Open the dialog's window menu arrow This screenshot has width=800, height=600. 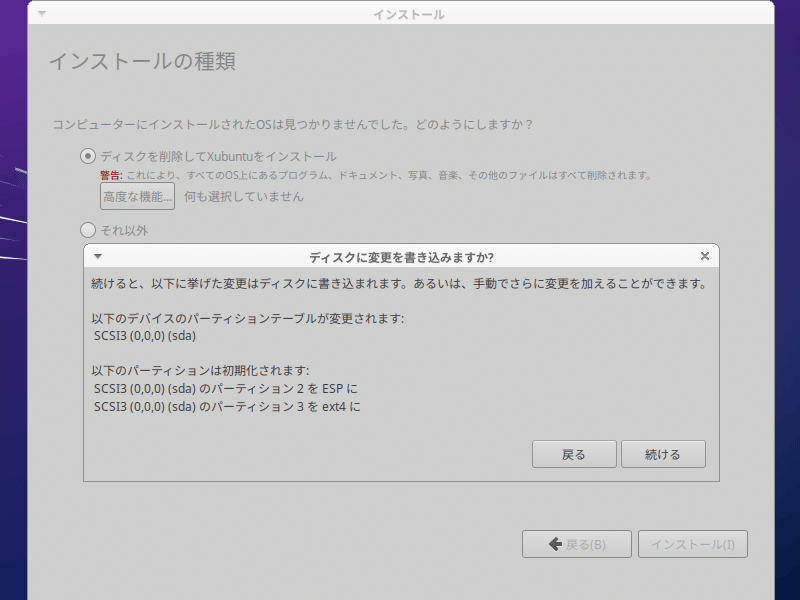tap(98, 256)
